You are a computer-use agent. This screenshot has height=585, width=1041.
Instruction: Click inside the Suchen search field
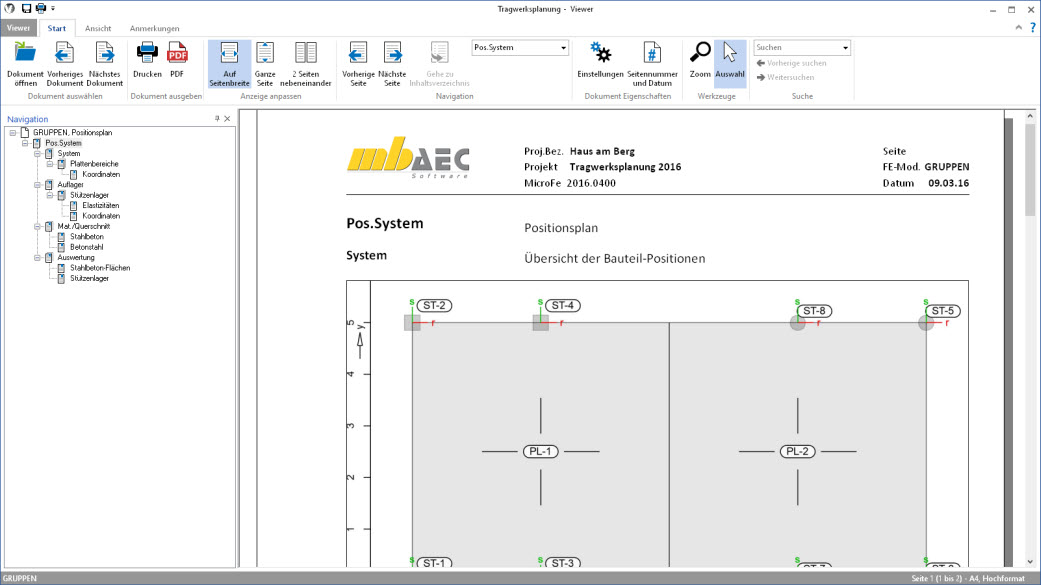click(x=797, y=48)
